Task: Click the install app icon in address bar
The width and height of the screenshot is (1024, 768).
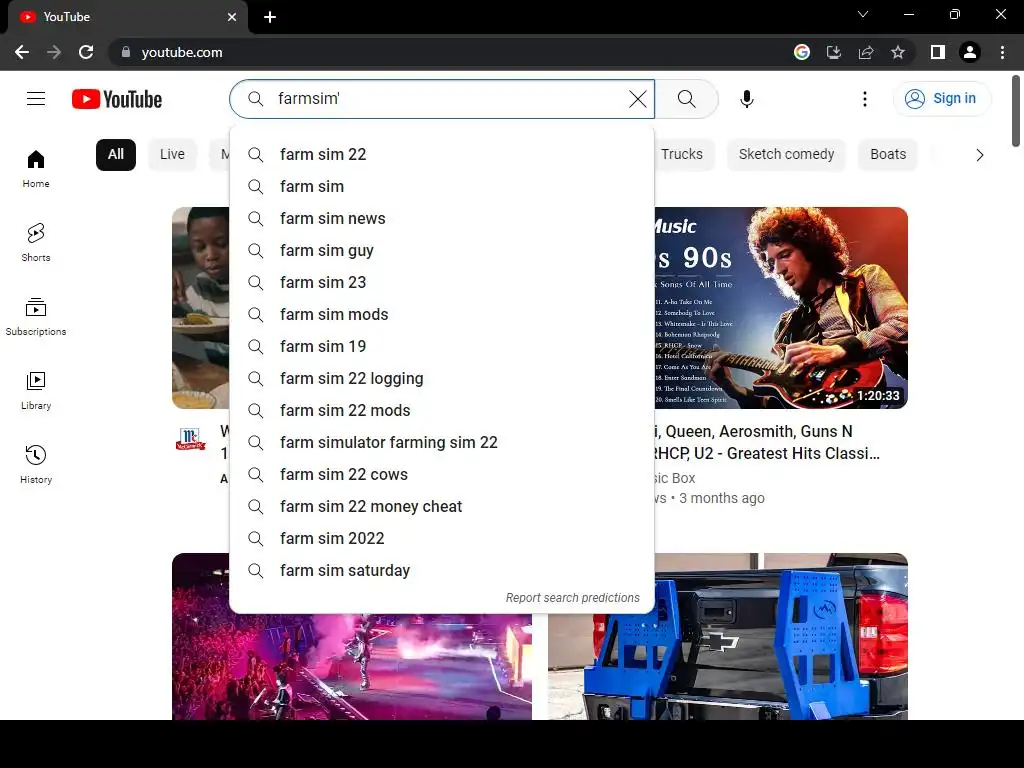Action: coord(834,52)
